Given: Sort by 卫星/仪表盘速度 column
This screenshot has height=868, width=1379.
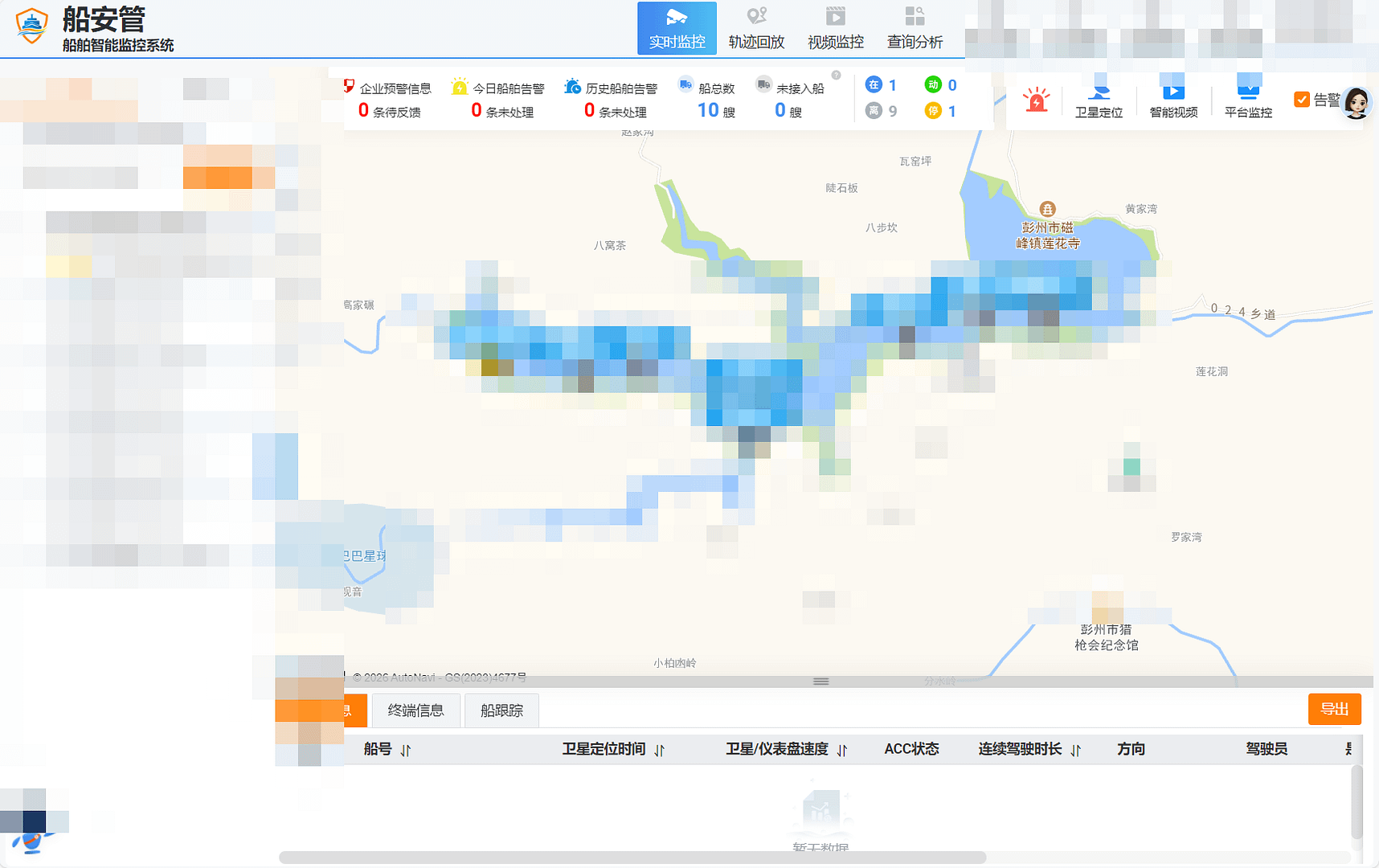Looking at the screenshot, I should (842, 750).
